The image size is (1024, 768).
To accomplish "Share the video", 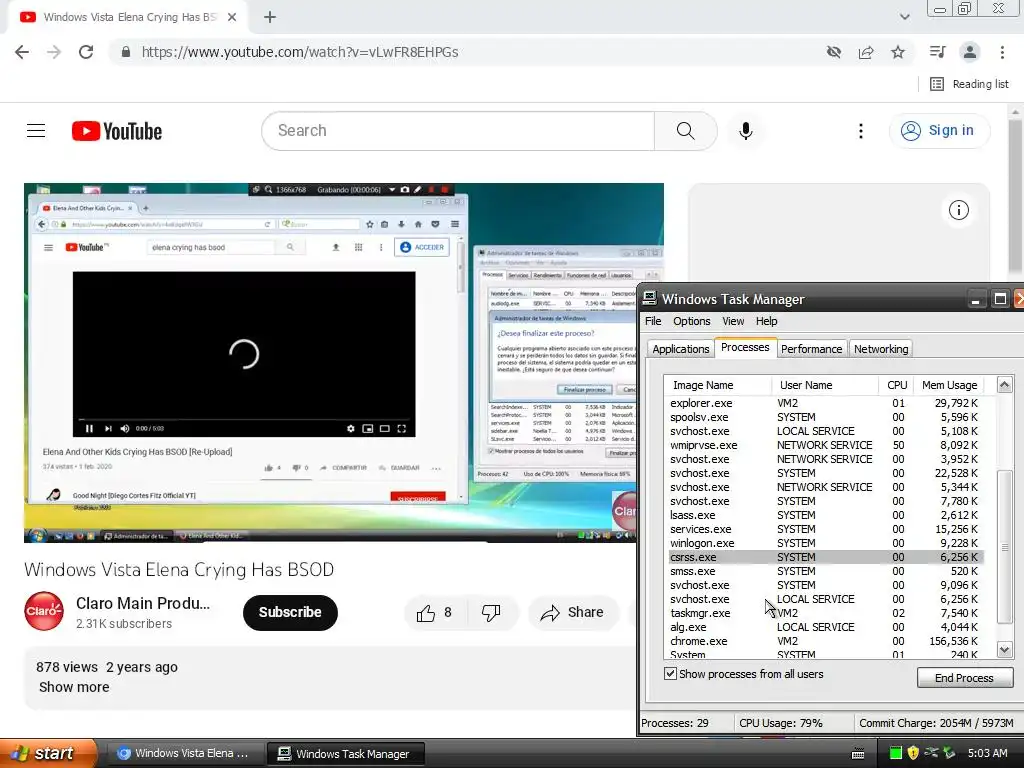I will tap(573, 613).
